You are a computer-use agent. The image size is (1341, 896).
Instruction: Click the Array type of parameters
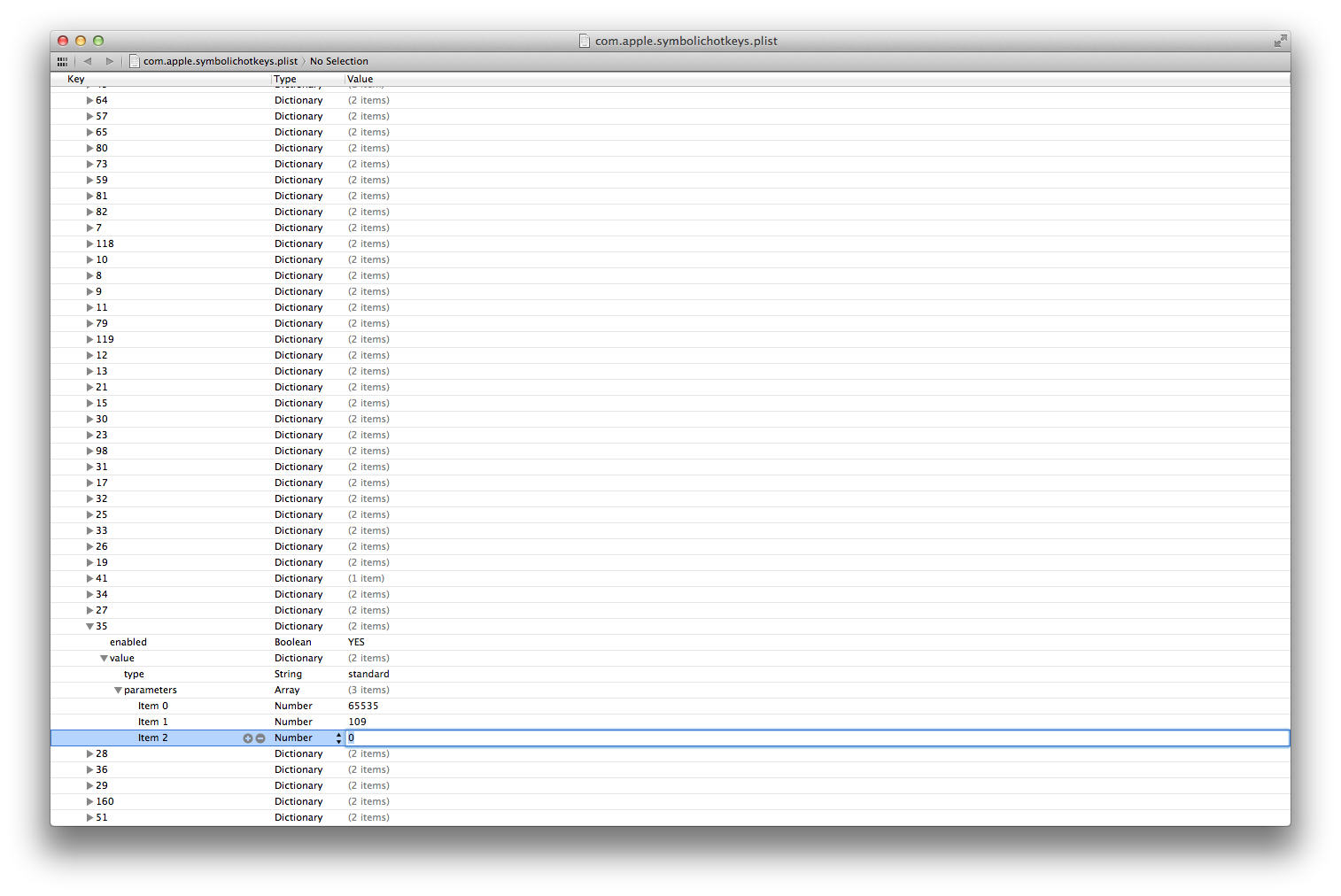point(287,691)
